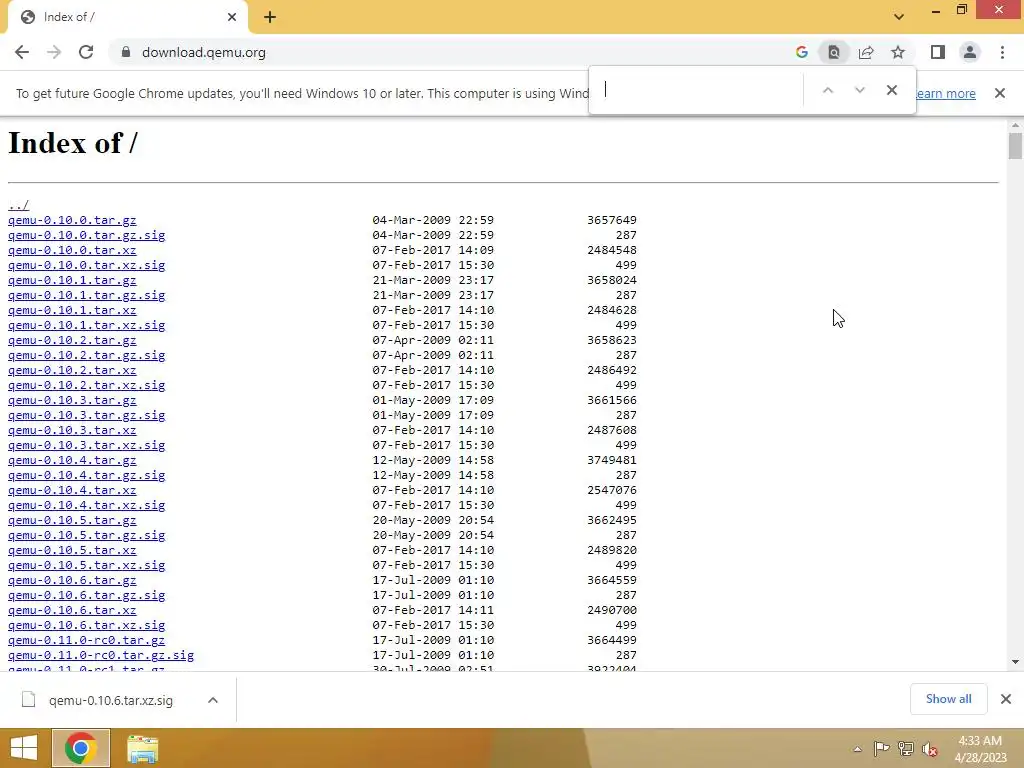This screenshot has height=768, width=1024.
Task: Go to next find result
Action: [x=859, y=90]
